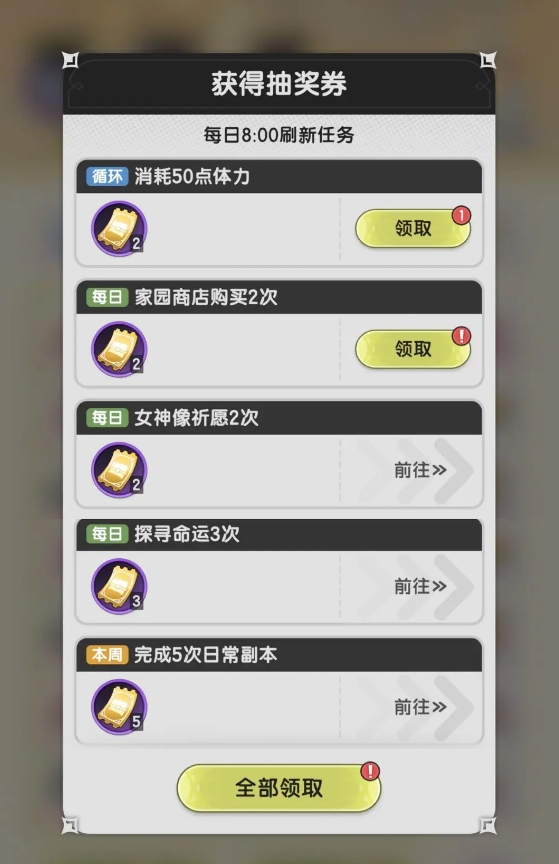Select 每日 tag beside 探寻命运3次
The width and height of the screenshot is (559, 864).
(107, 534)
